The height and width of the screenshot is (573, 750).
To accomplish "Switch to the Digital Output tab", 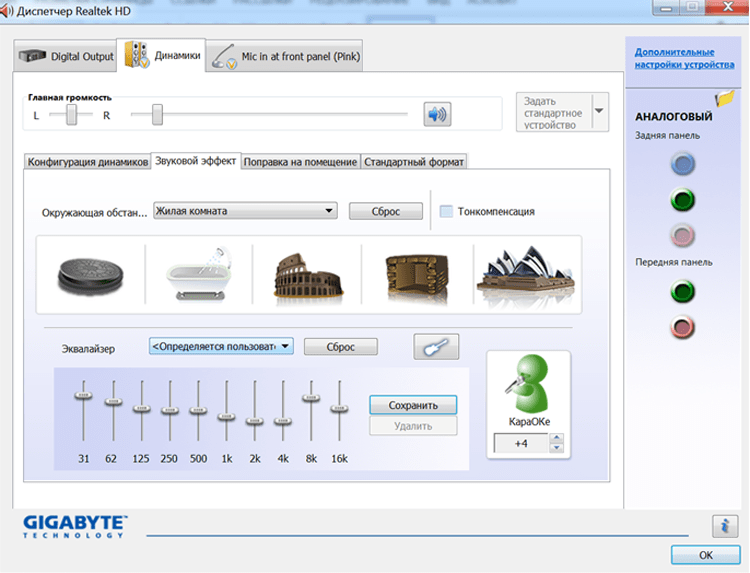I will pos(68,57).
